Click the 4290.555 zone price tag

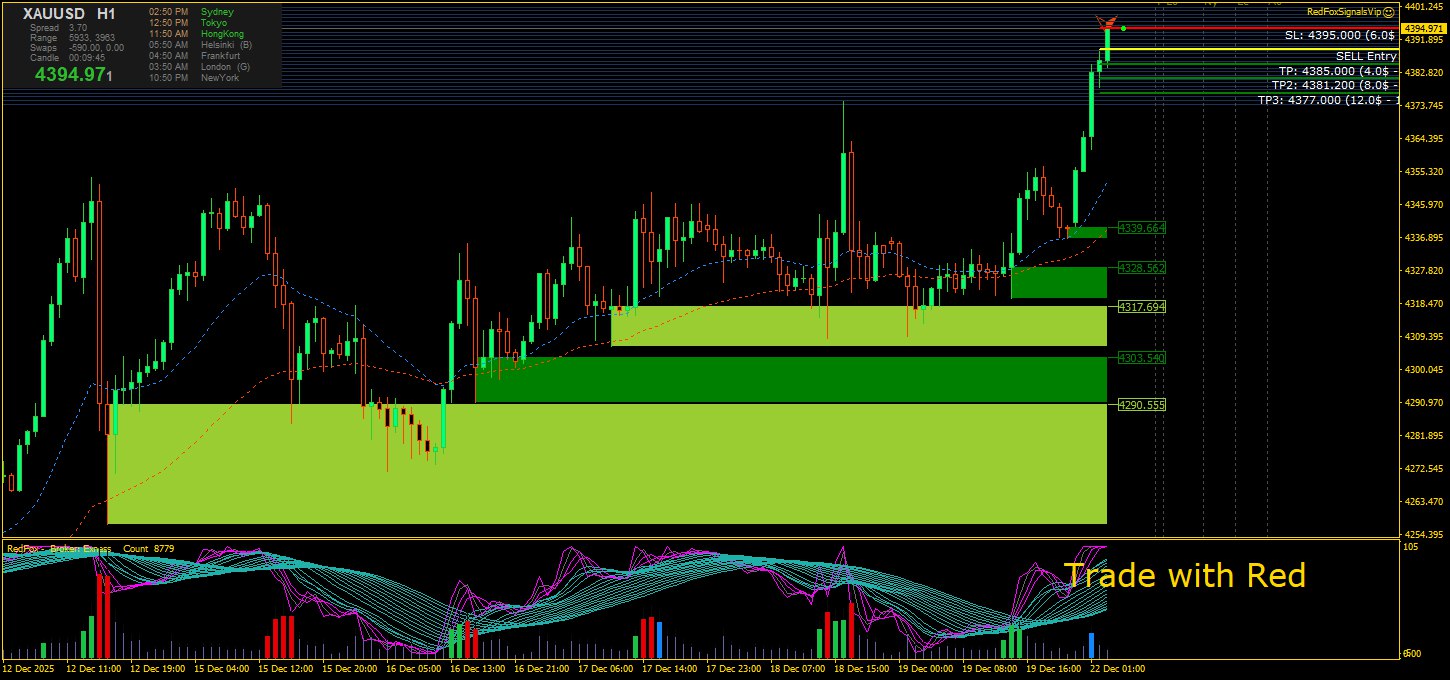click(x=1141, y=405)
